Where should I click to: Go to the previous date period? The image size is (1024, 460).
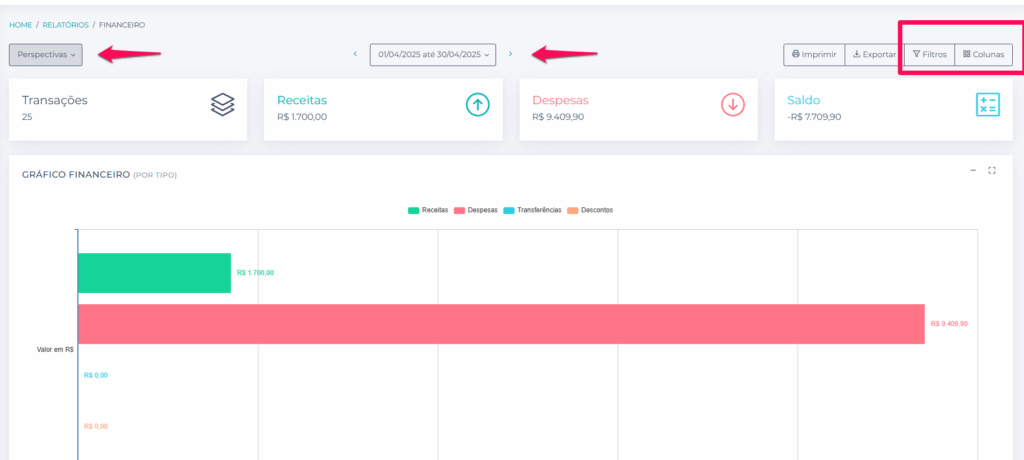[355, 54]
